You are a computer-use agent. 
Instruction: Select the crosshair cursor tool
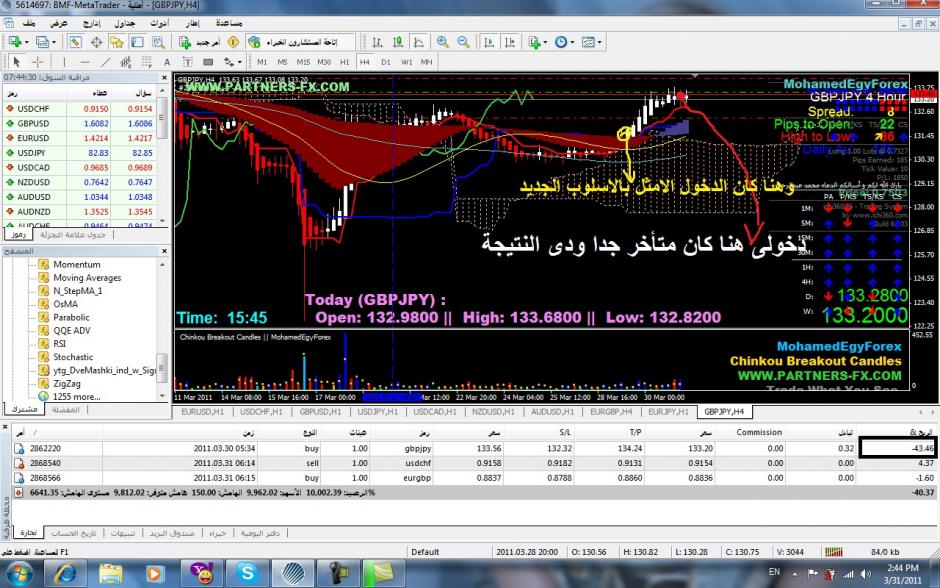tap(39, 62)
